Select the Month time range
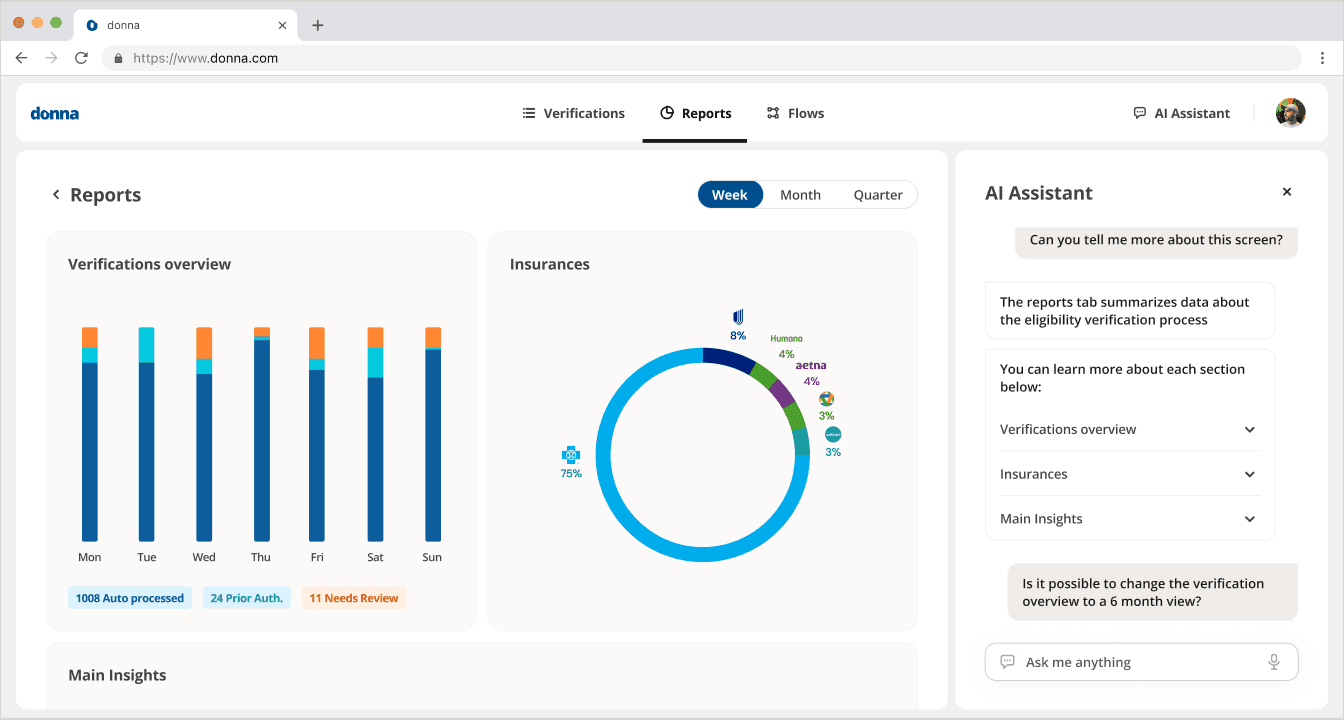This screenshot has height=720, width=1344. [x=800, y=195]
